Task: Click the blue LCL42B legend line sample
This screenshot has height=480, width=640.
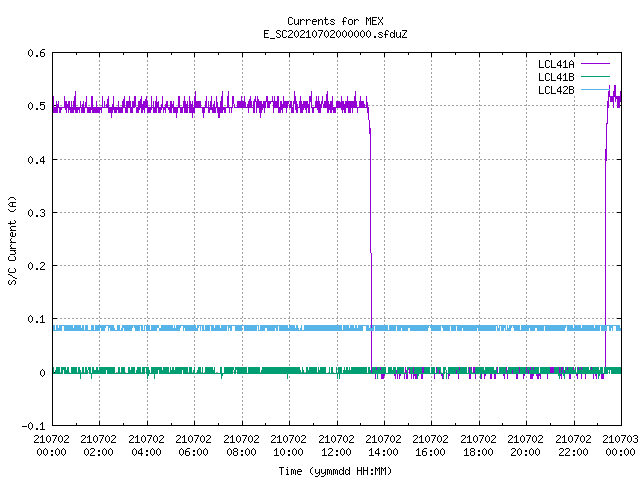Action: pyautogui.click(x=595, y=89)
